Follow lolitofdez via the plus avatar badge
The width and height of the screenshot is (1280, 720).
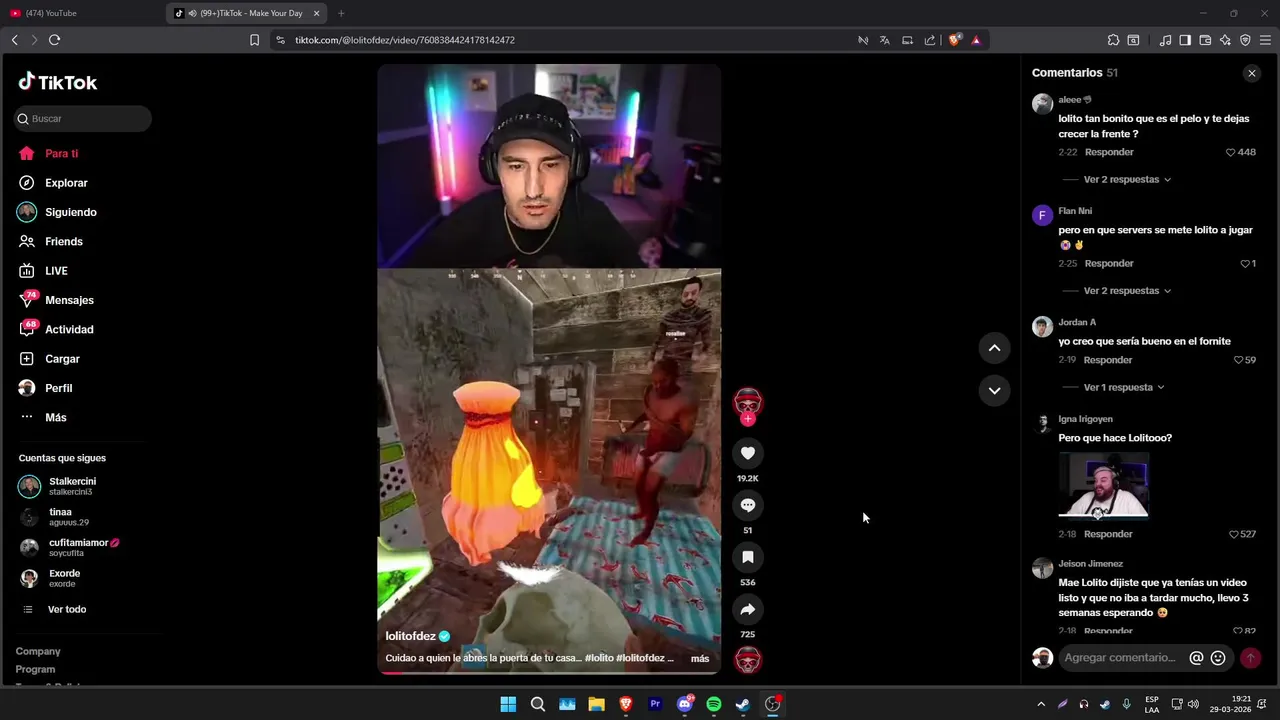coord(747,419)
